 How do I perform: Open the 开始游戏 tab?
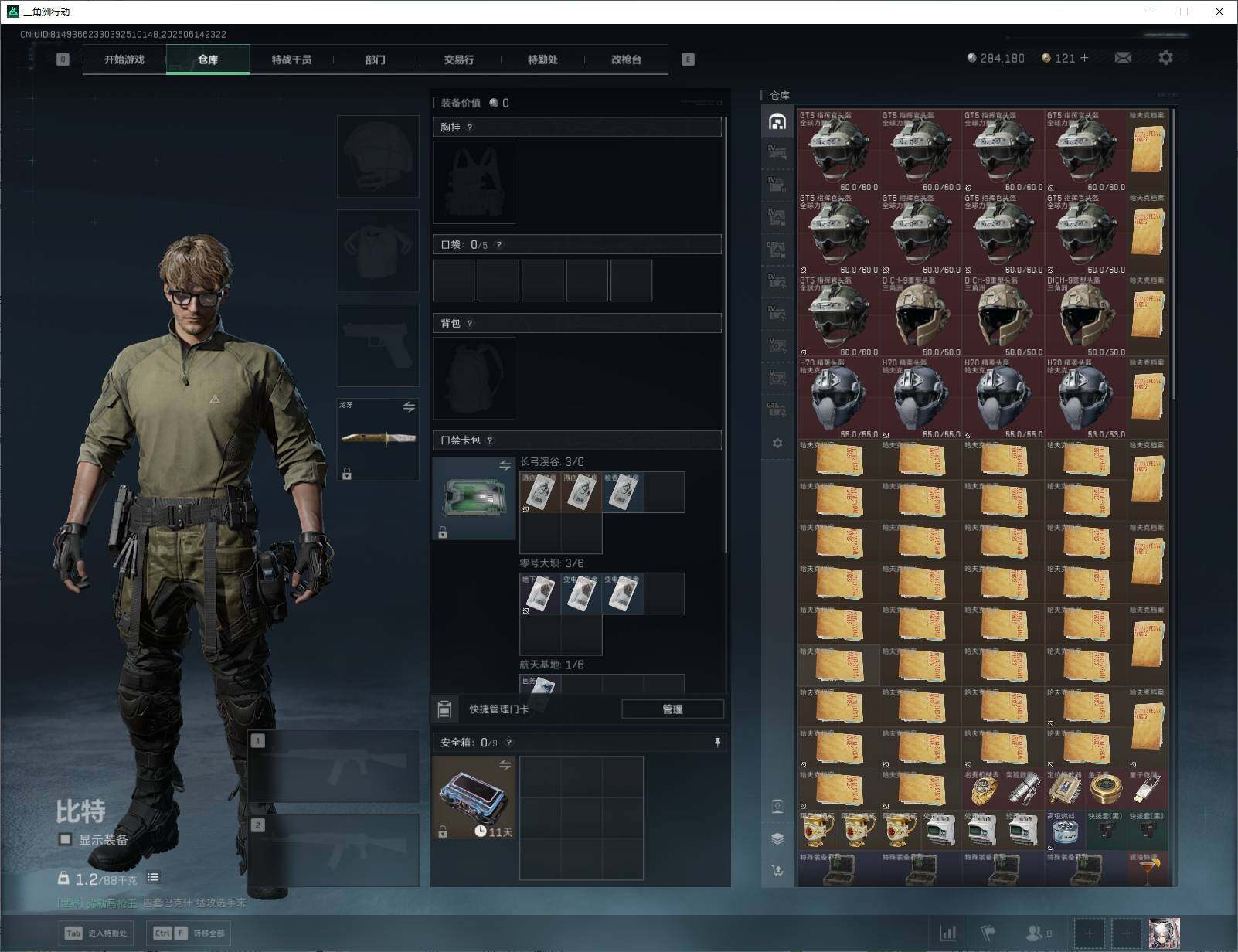click(x=124, y=59)
